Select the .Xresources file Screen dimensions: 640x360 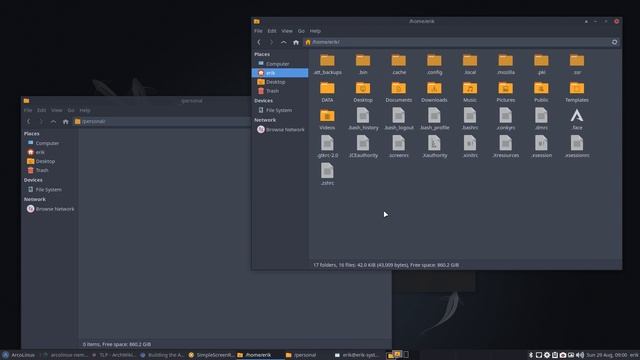pyautogui.click(x=506, y=147)
